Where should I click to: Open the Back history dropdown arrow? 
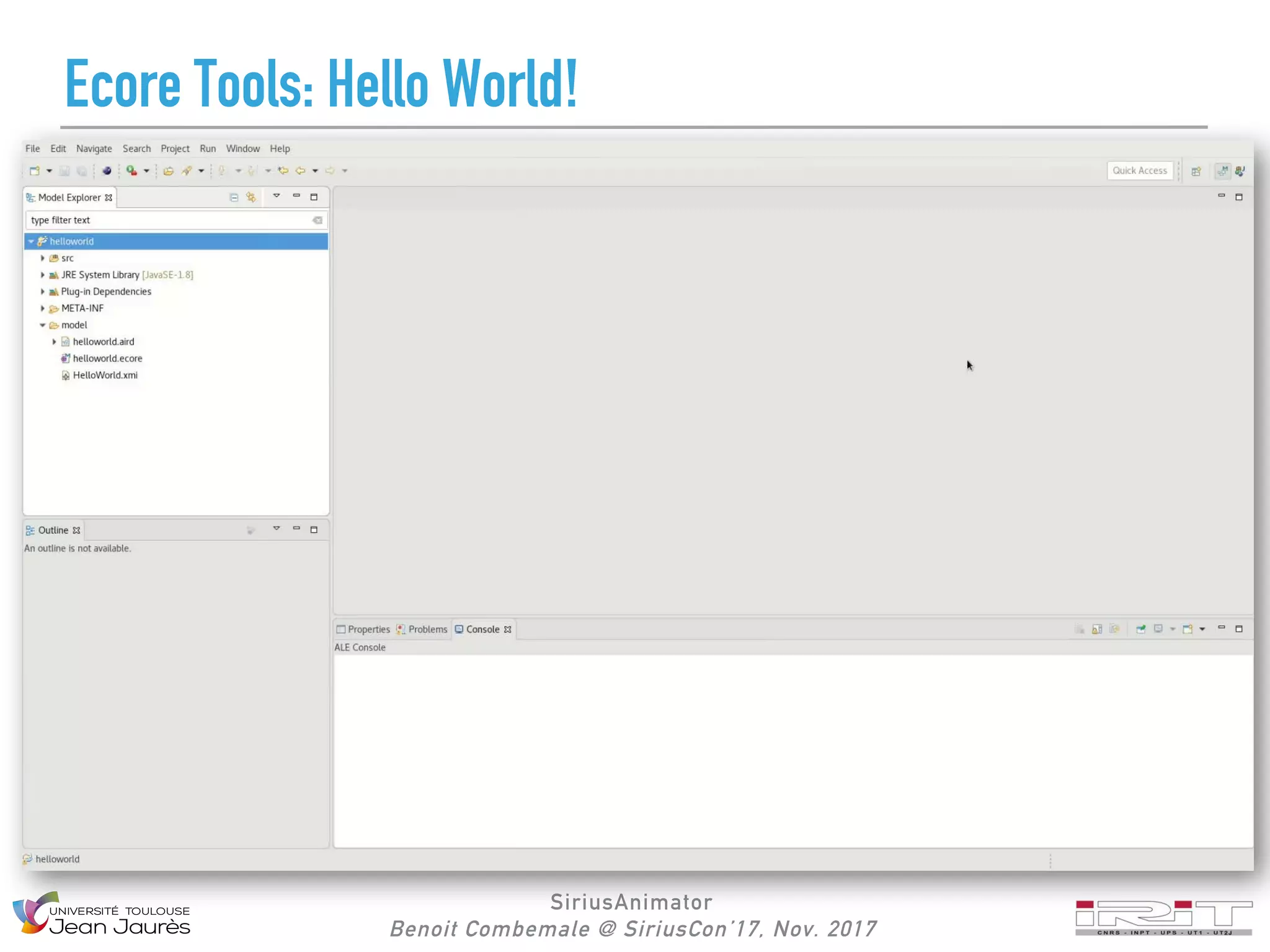tap(315, 170)
